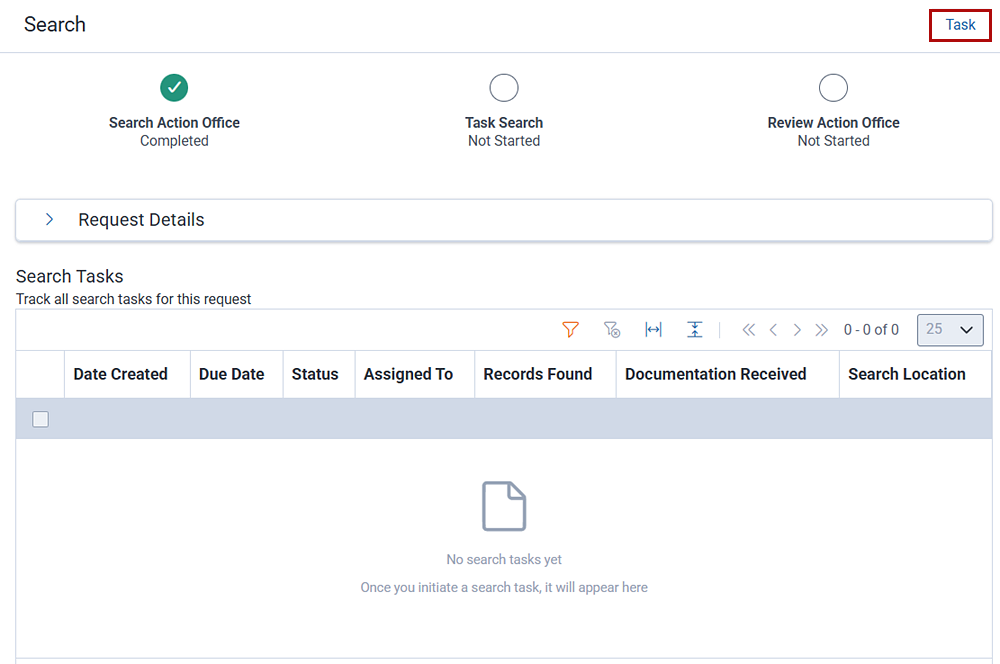The image size is (1000, 664).
Task: Sort by Status column header
Action: coord(315,374)
